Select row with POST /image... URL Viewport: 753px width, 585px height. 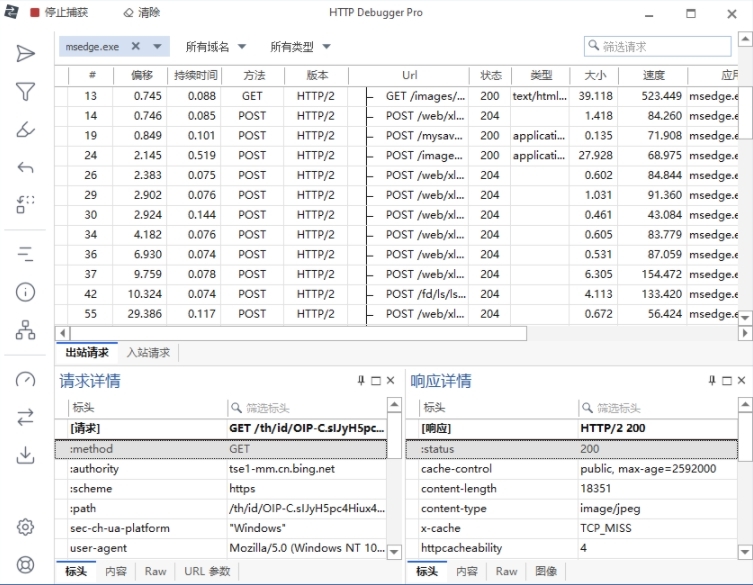(x=397, y=155)
